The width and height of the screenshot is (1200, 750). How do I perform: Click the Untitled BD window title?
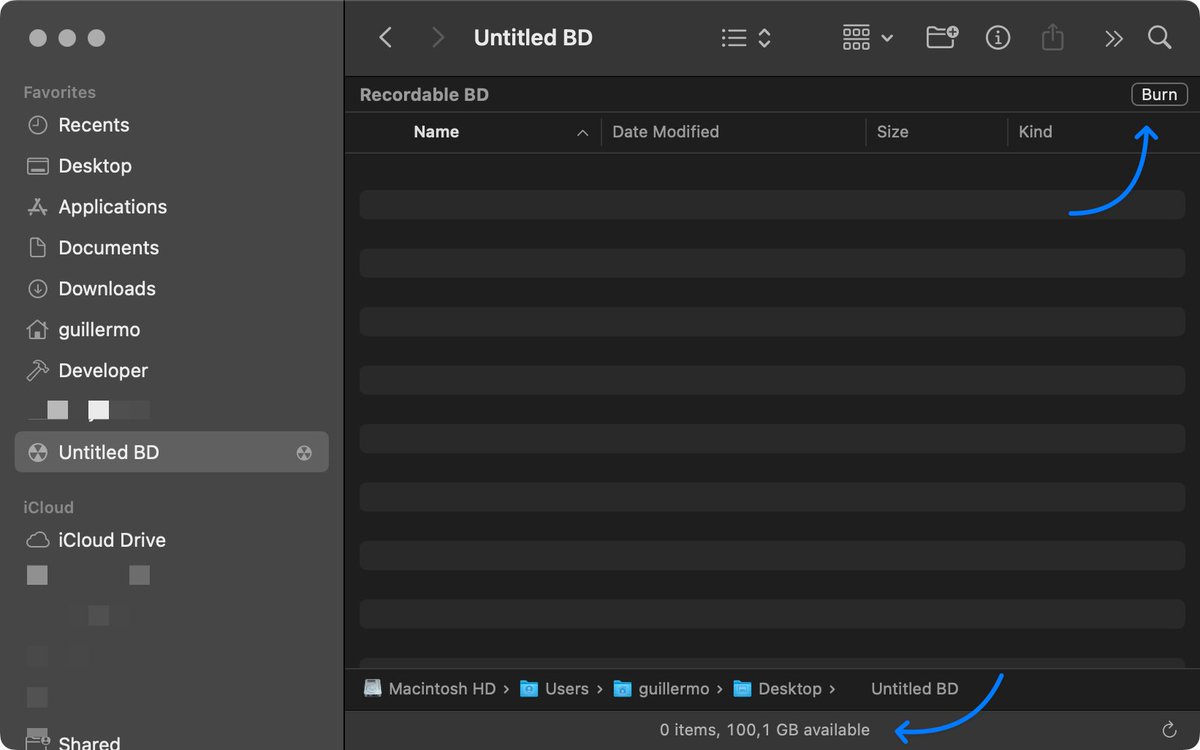click(533, 38)
